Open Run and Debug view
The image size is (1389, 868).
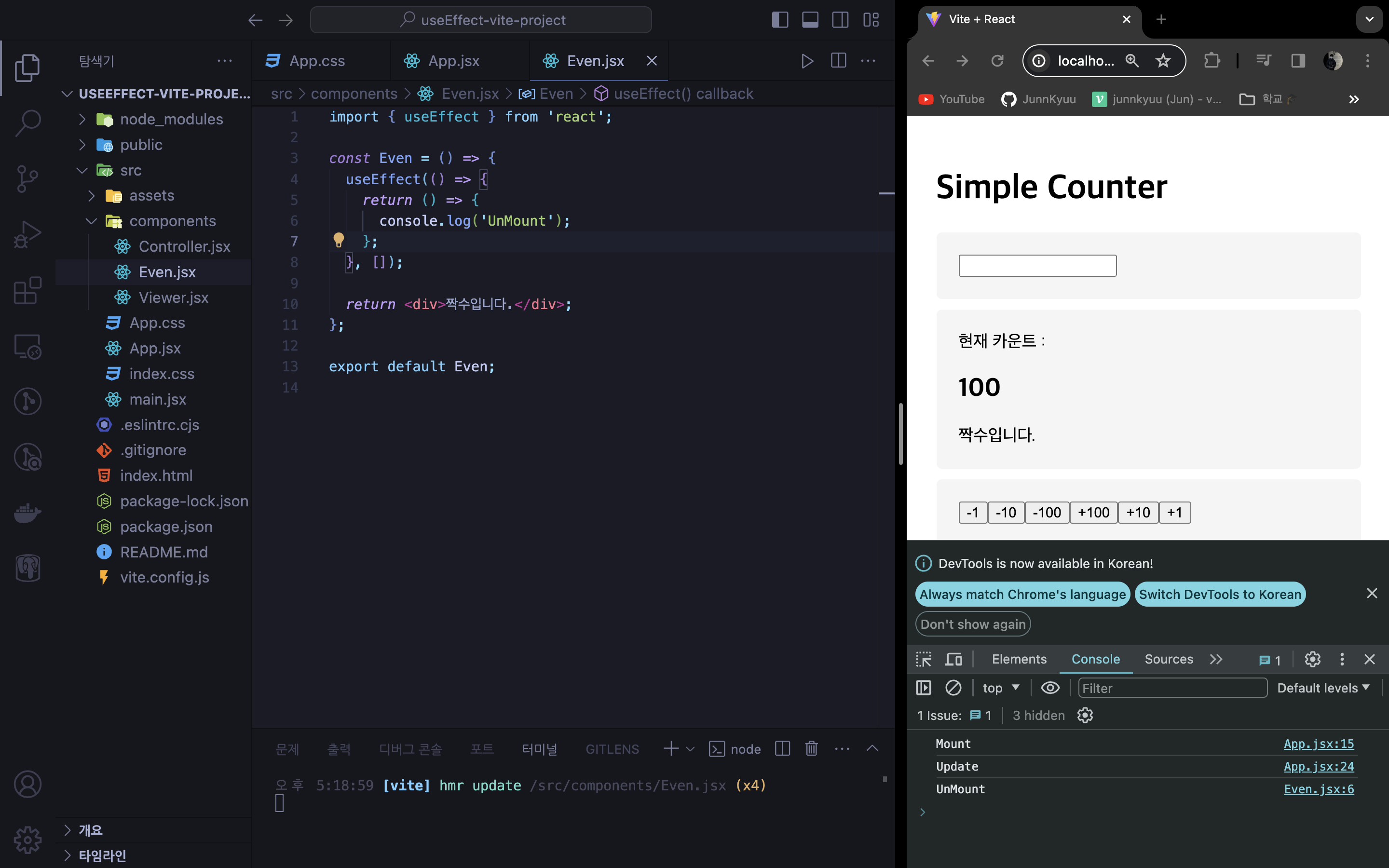coord(27,235)
